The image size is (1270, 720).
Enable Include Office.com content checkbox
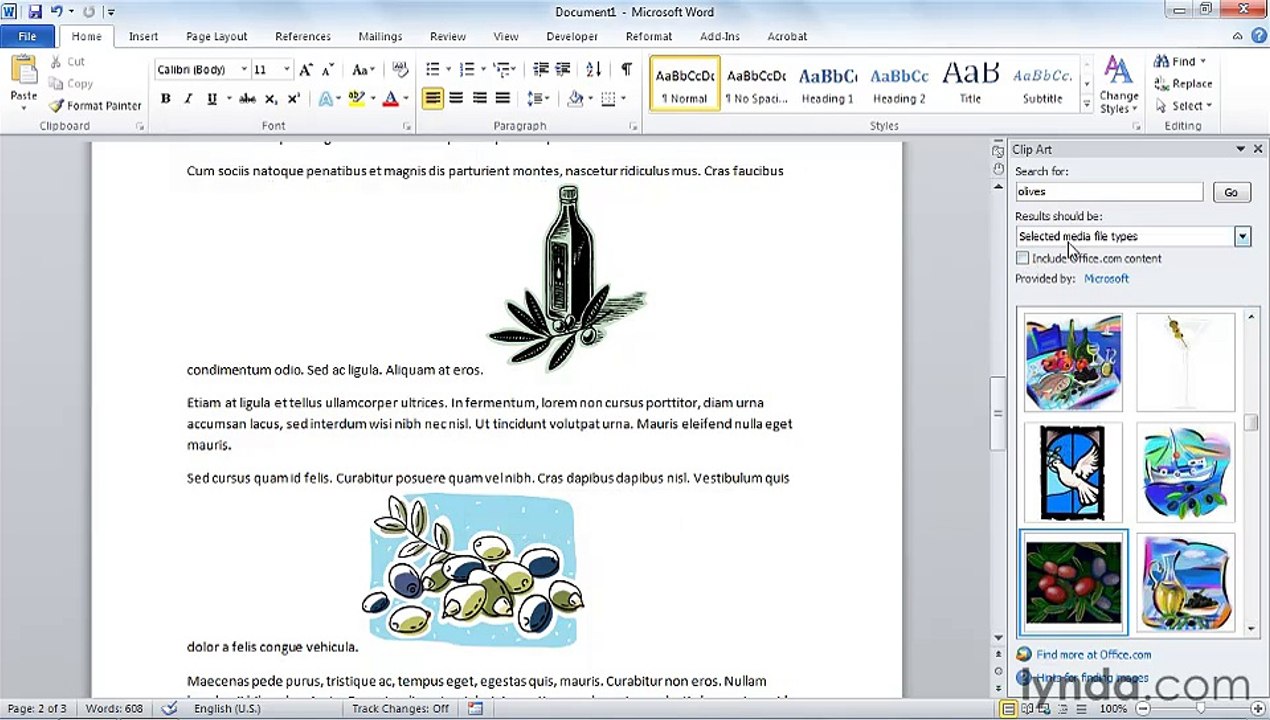[1022, 258]
